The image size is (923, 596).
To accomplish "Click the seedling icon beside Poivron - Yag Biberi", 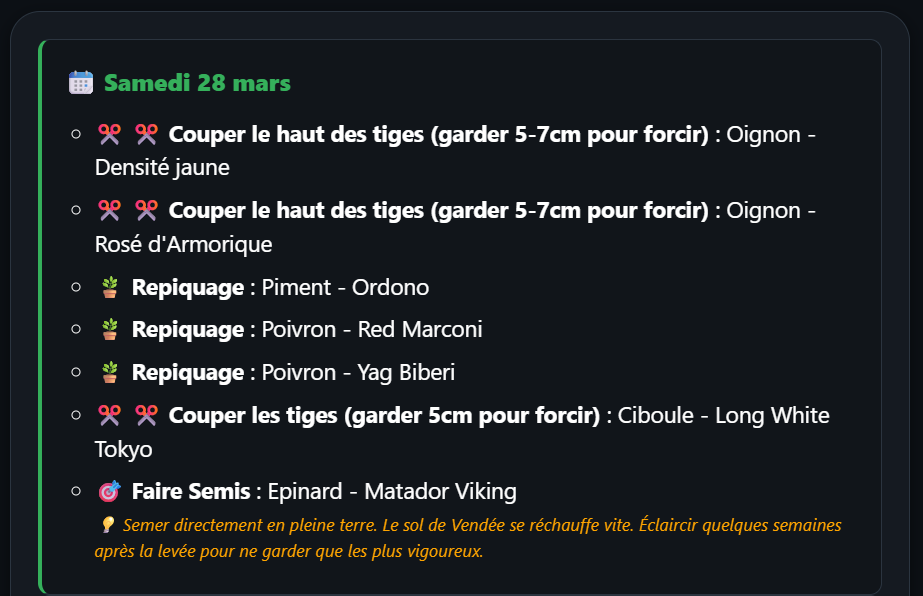I will click(110, 373).
